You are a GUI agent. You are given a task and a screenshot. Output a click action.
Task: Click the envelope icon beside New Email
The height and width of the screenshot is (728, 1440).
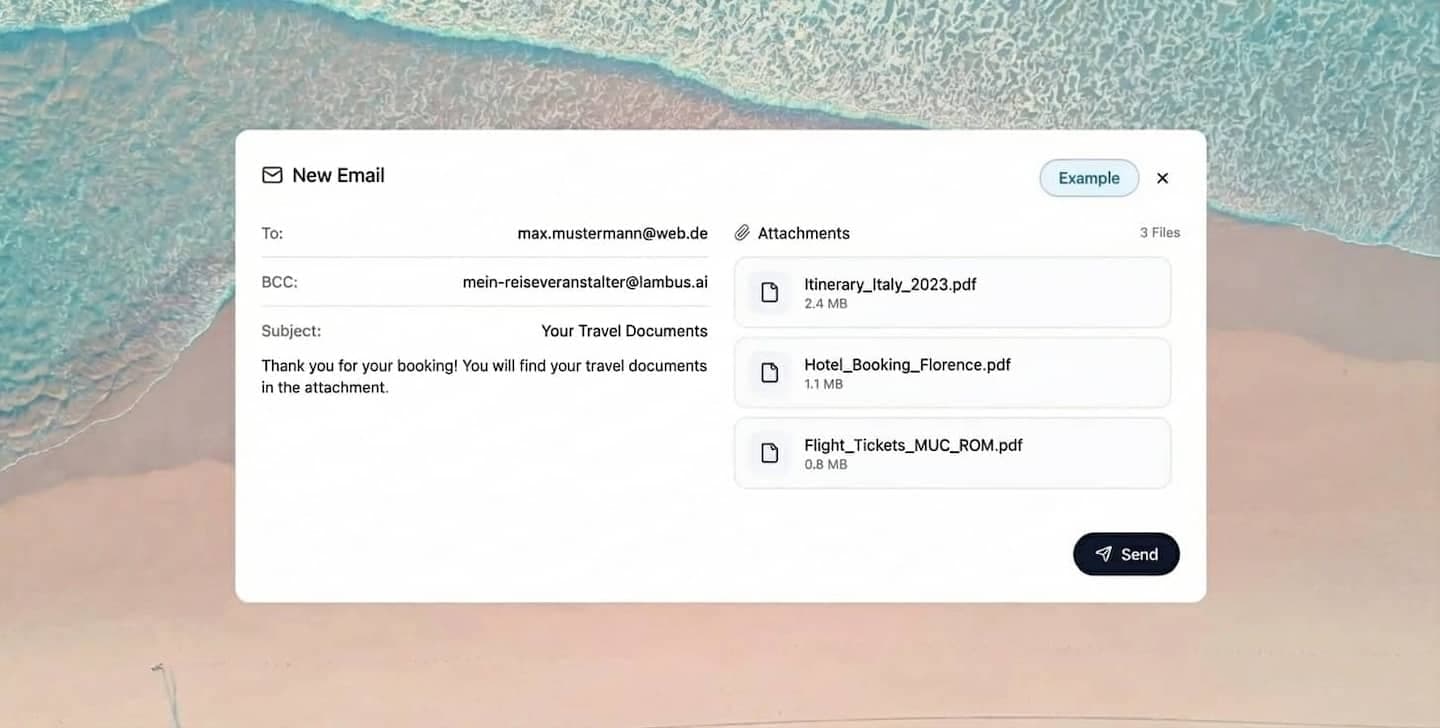point(272,176)
